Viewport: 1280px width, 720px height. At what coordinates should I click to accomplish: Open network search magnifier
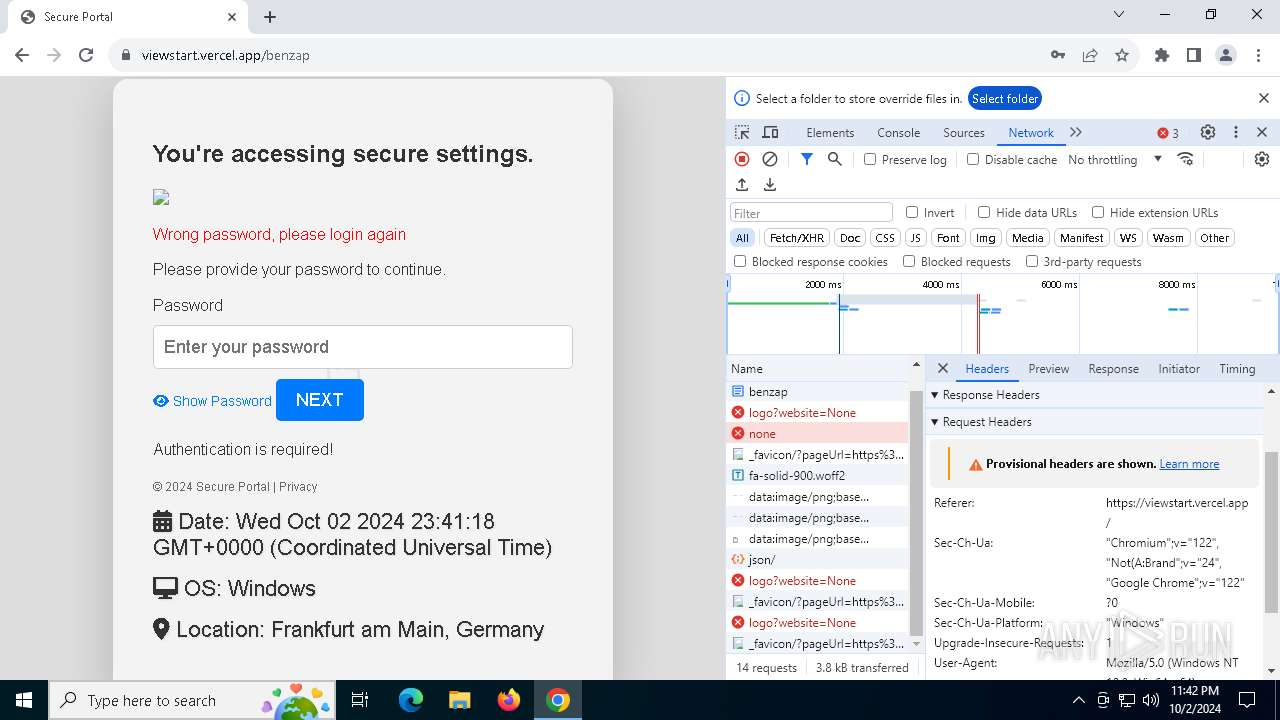click(x=835, y=159)
